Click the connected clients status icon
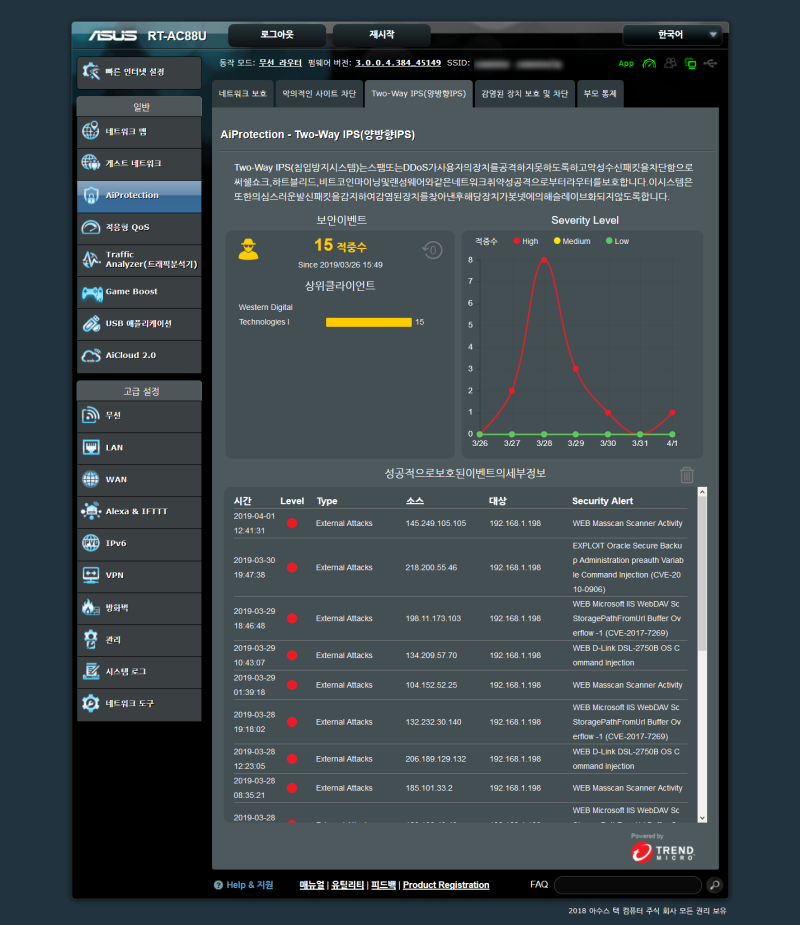 tap(670, 63)
